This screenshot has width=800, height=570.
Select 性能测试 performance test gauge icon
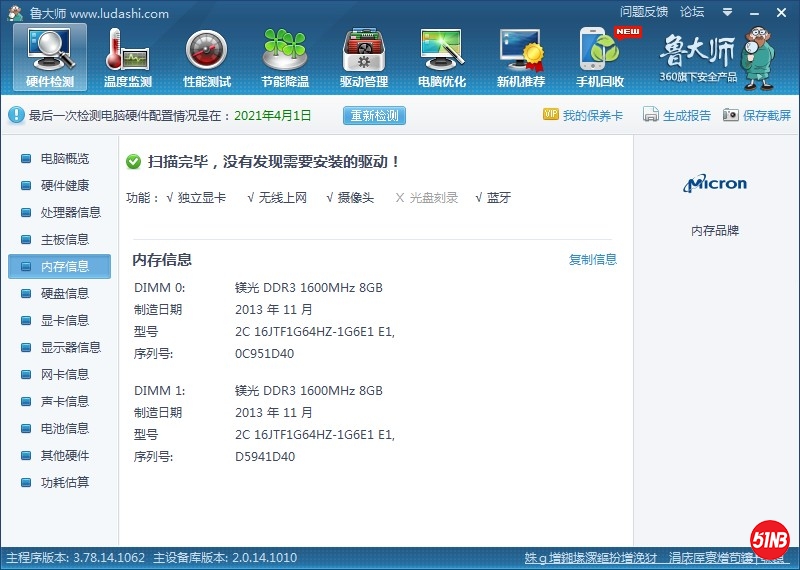(207, 56)
